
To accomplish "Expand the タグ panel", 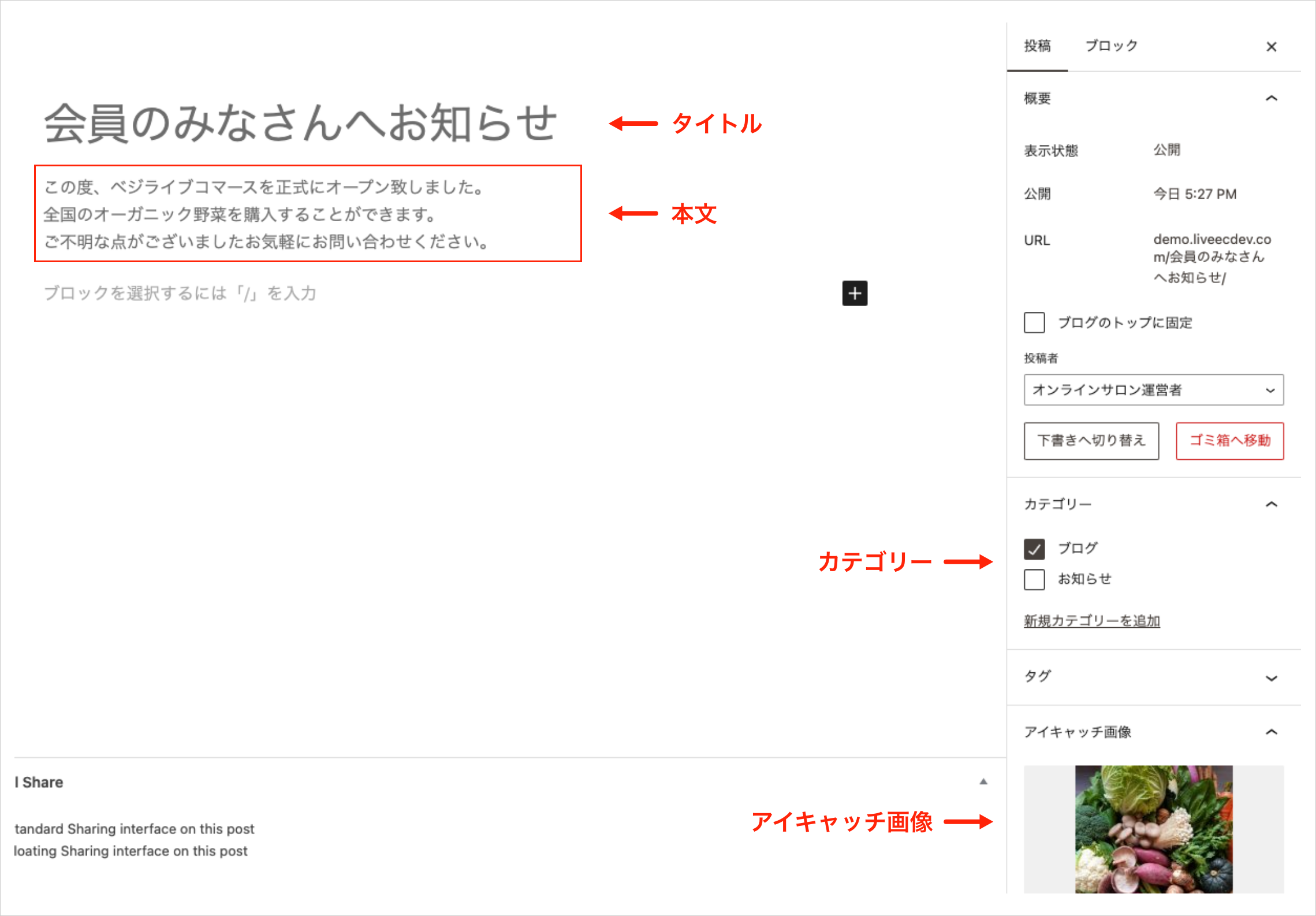I will click(x=1271, y=678).
